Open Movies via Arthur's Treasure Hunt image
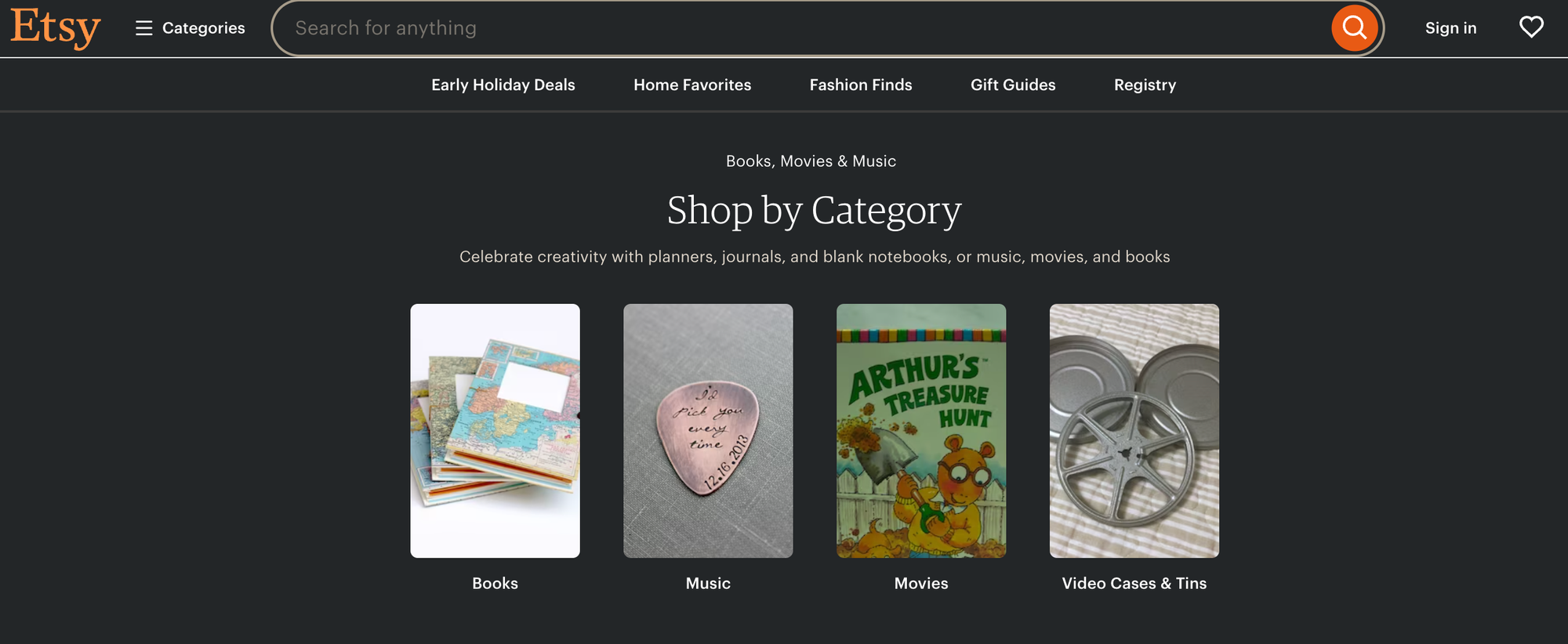This screenshot has width=1568, height=644. pyautogui.click(x=920, y=430)
